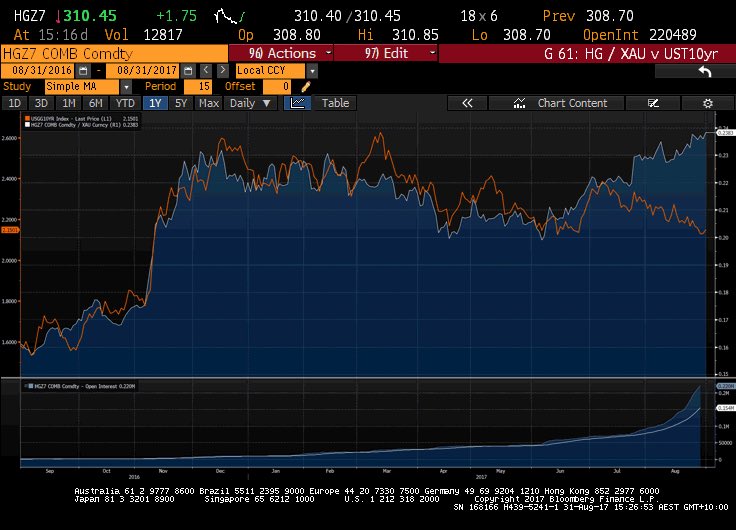Click the Vol value 12817
The image size is (736, 530).
pos(162,35)
